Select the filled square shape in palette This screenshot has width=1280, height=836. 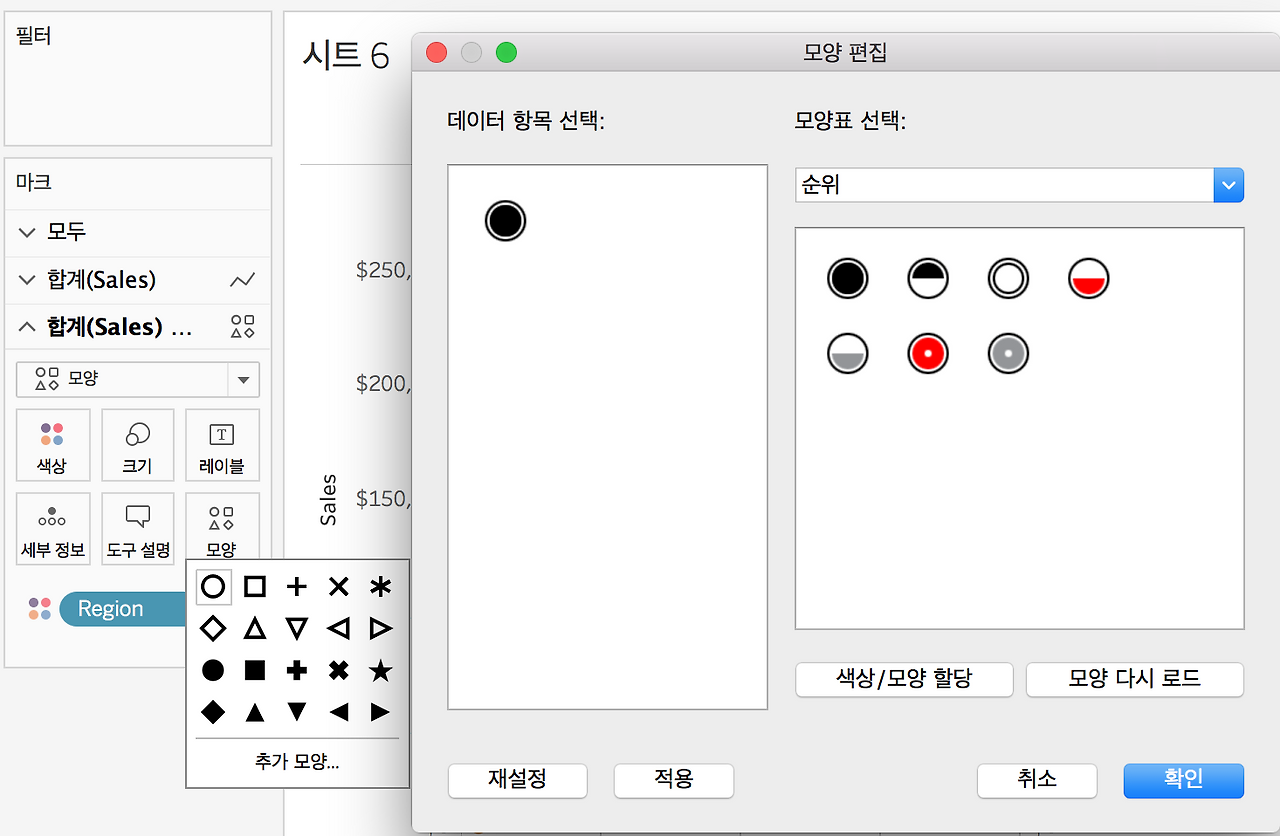pyautogui.click(x=255, y=670)
